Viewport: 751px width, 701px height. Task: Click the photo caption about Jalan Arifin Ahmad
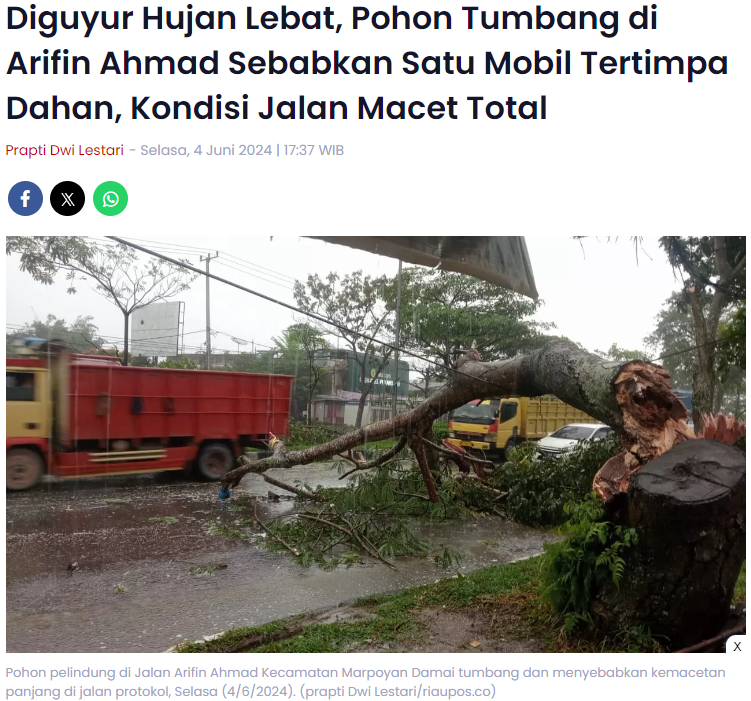point(365,682)
